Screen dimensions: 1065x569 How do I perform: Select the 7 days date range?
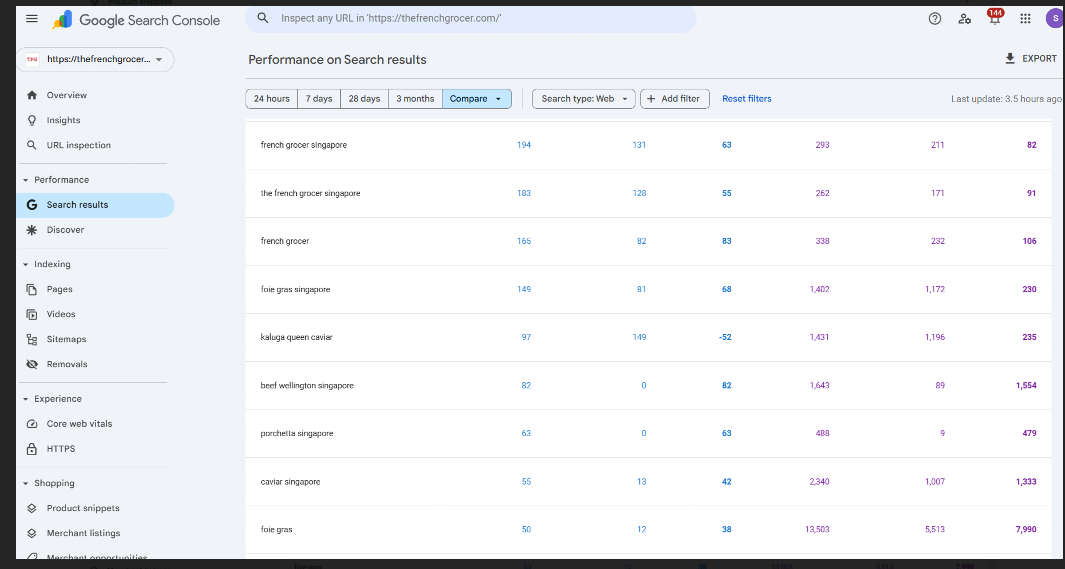319,99
